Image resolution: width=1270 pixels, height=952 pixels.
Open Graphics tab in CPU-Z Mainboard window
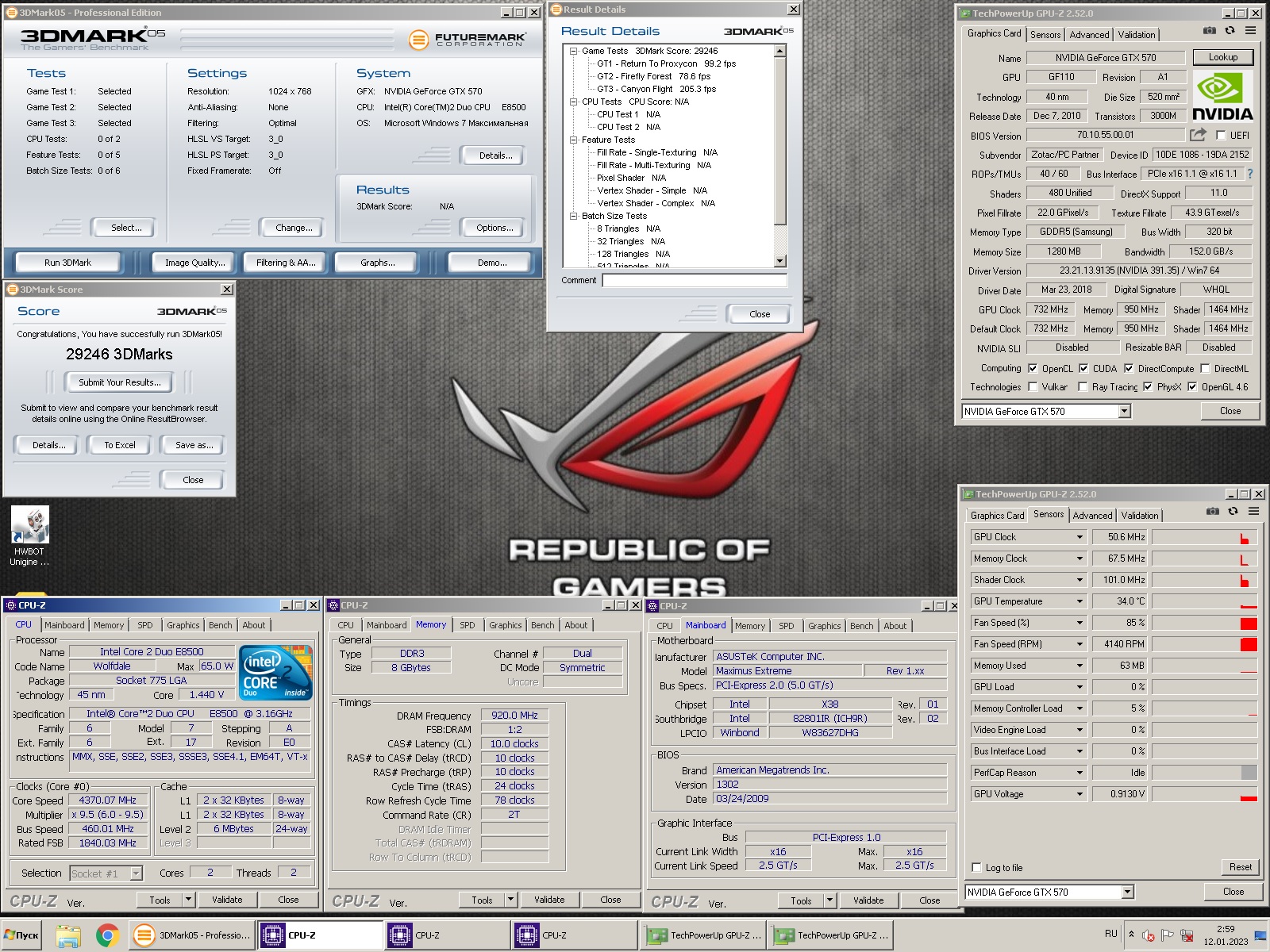(824, 626)
